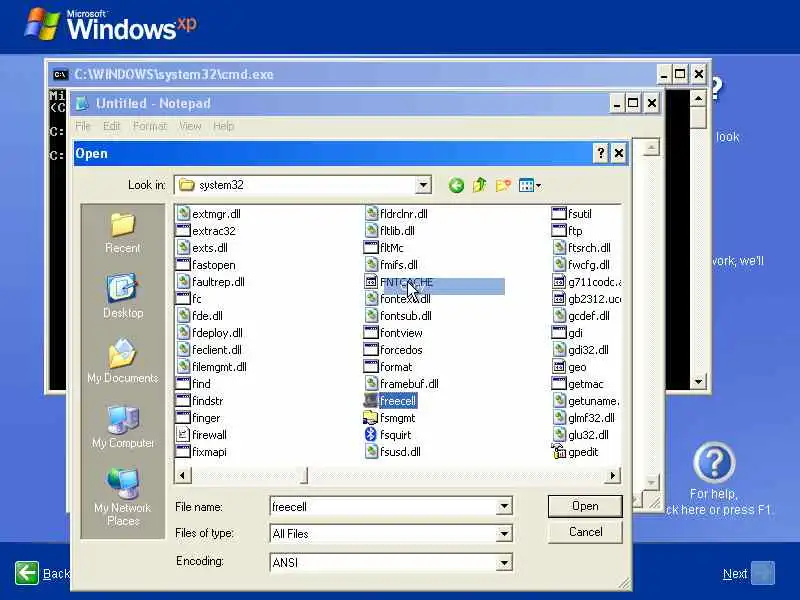Click the cmd.exe window title icon
This screenshot has height=600, width=800.
point(60,74)
